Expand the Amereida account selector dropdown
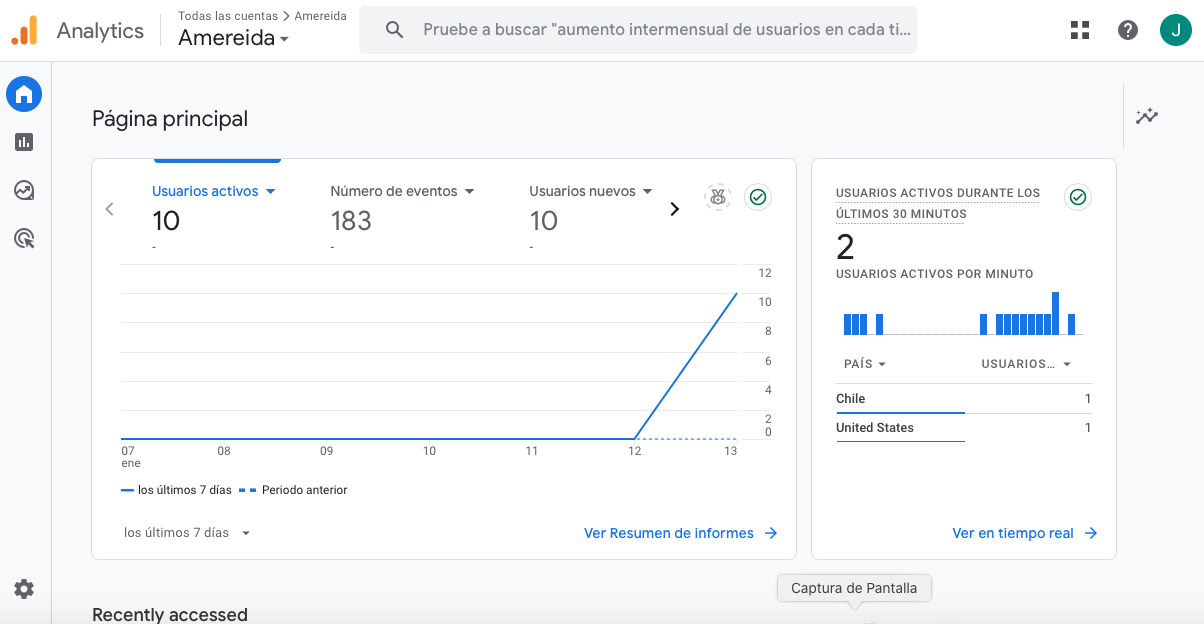 234,39
